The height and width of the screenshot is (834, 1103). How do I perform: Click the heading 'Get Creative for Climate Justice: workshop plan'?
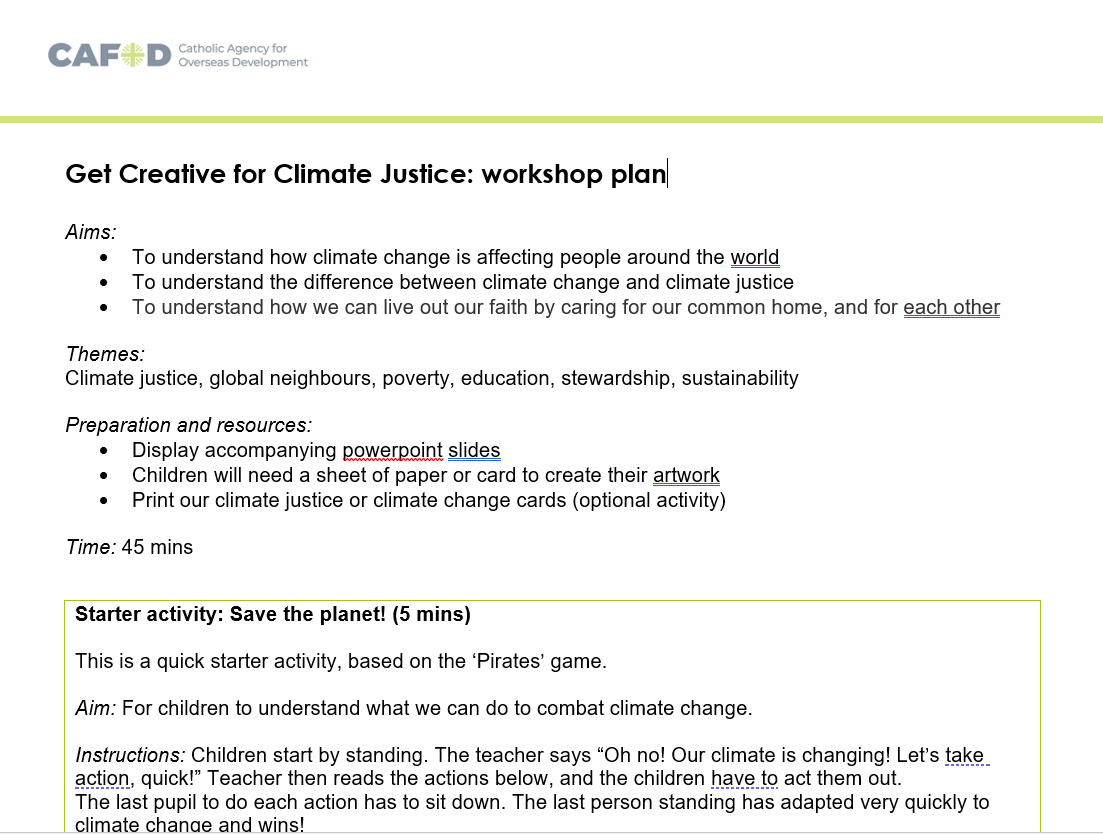click(x=366, y=174)
